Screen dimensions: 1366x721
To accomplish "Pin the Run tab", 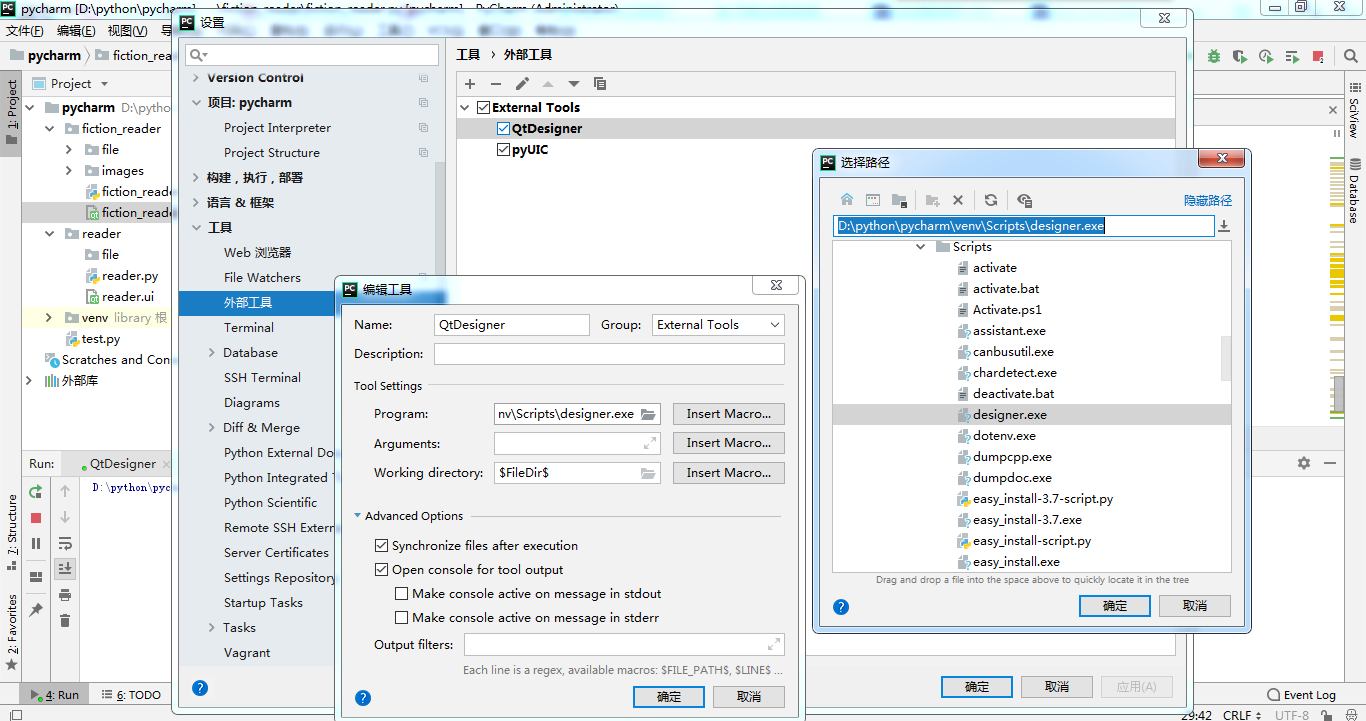I will pyautogui.click(x=36, y=610).
